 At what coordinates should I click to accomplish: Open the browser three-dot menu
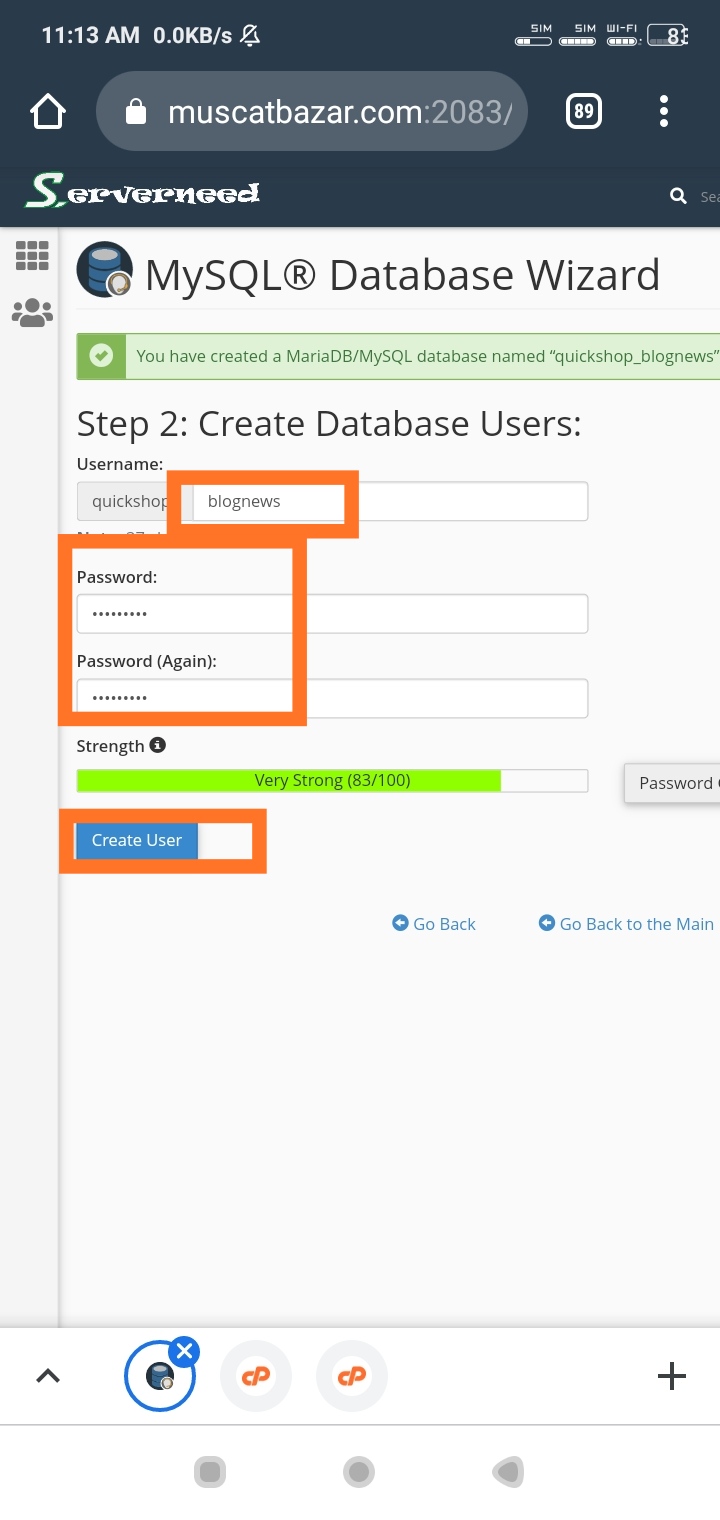(x=663, y=111)
